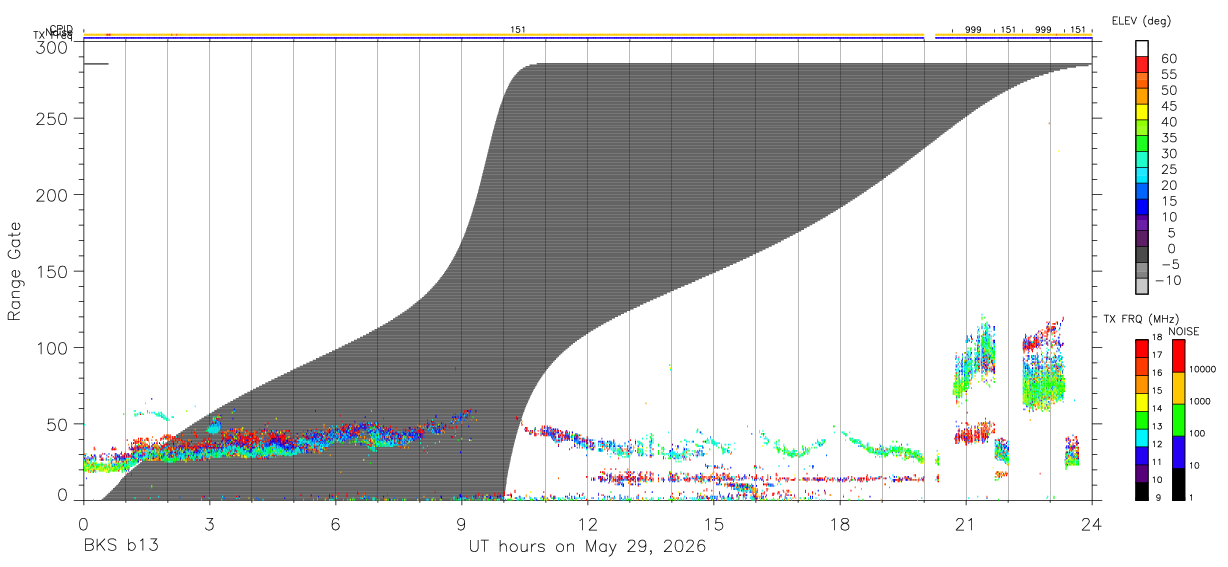Click the black bottom swatch of TX FRQ bar
This screenshot has height=567, width=1228.
point(1141,491)
